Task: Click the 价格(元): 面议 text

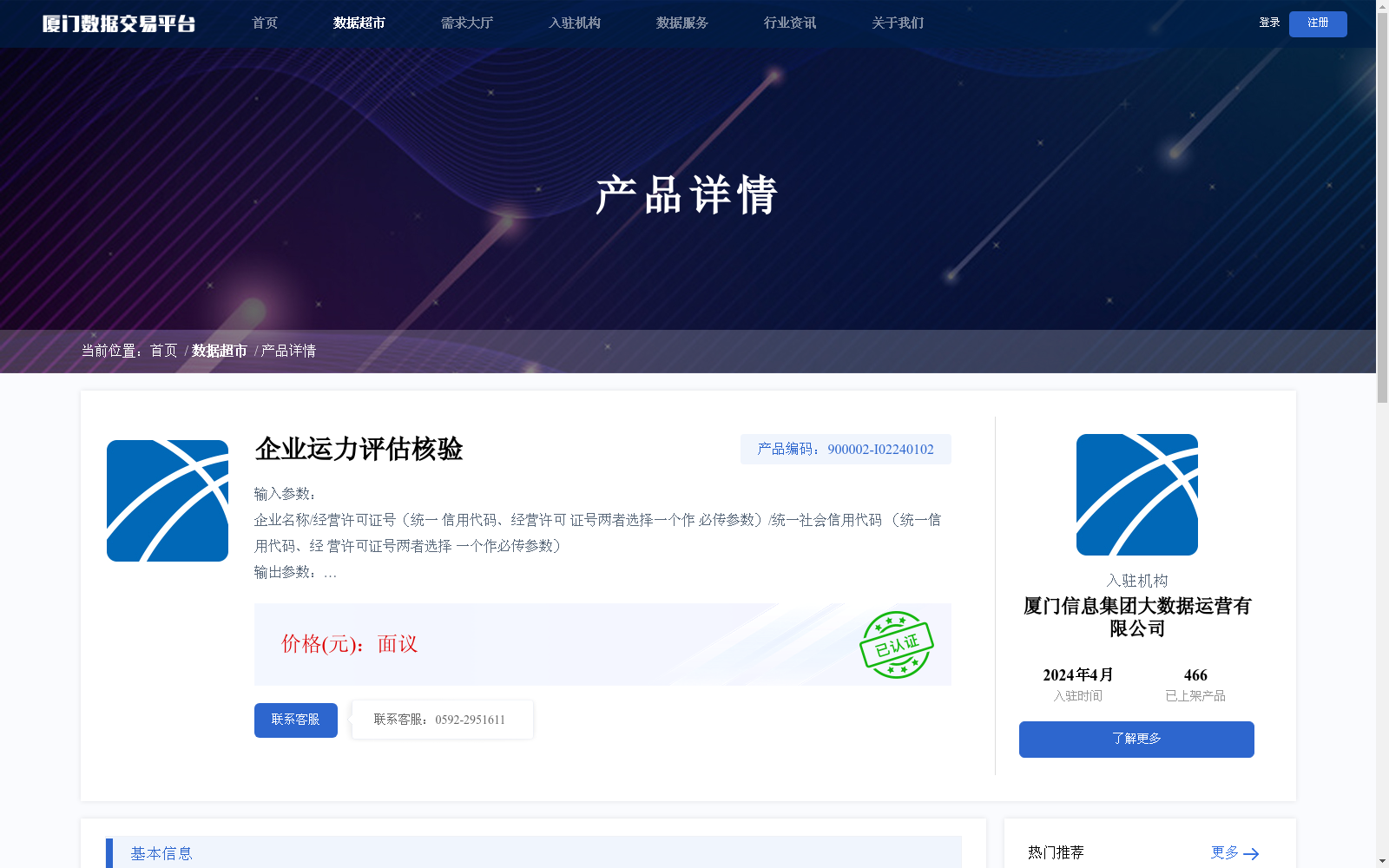Action: click(350, 644)
